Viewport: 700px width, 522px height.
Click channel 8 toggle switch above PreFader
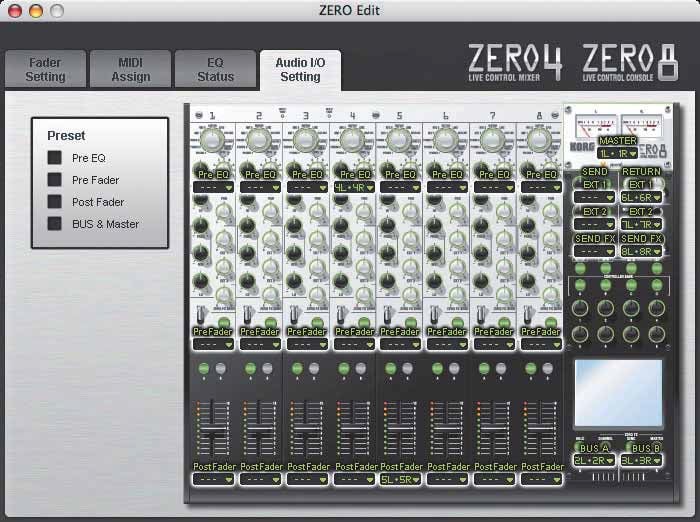coord(529,315)
